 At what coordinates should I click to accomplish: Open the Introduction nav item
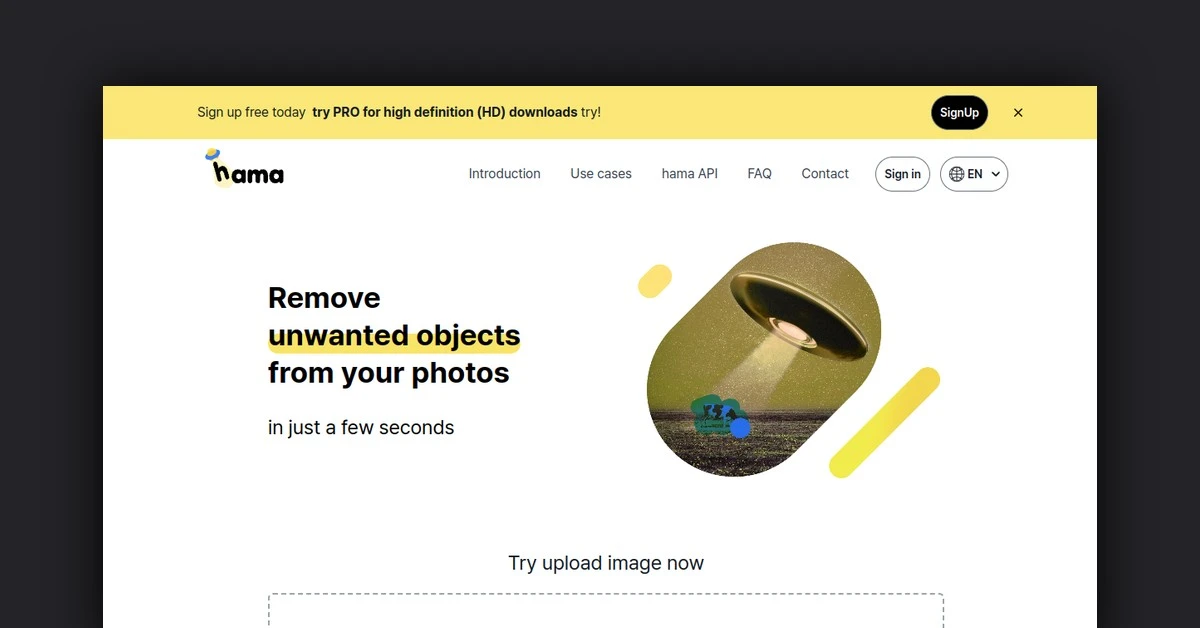click(504, 174)
